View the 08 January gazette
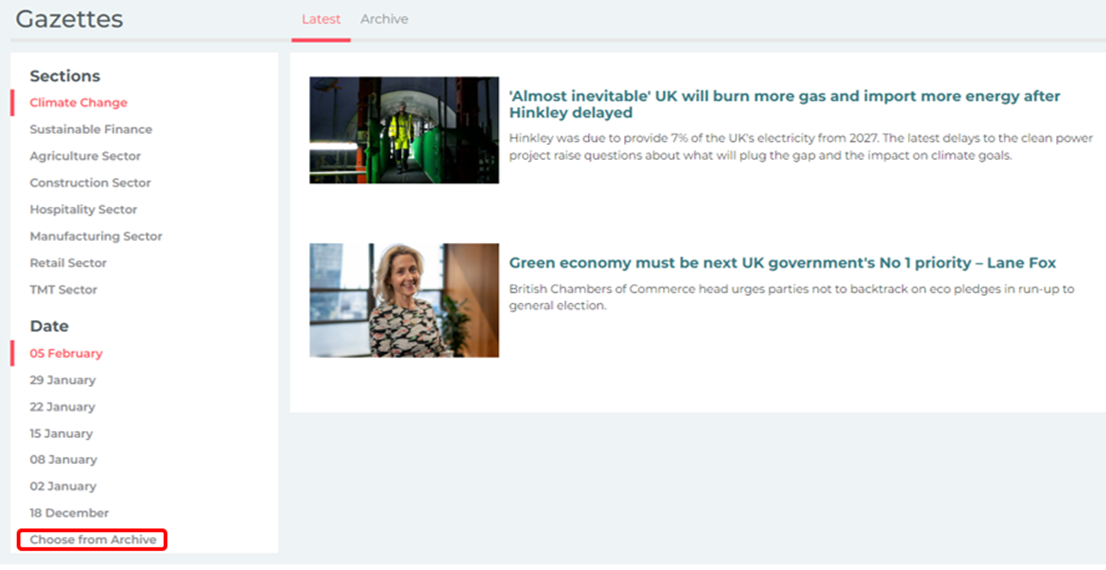The width and height of the screenshot is (1106, 570). point(63,460)
